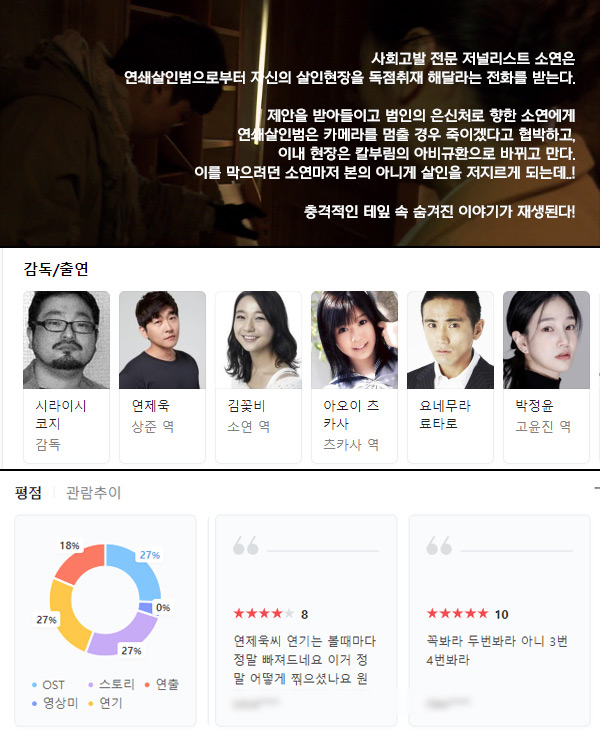Viewport: 600px width, 740px height.
Task: Select the OST legend dot
Action: tap(34, 685)
